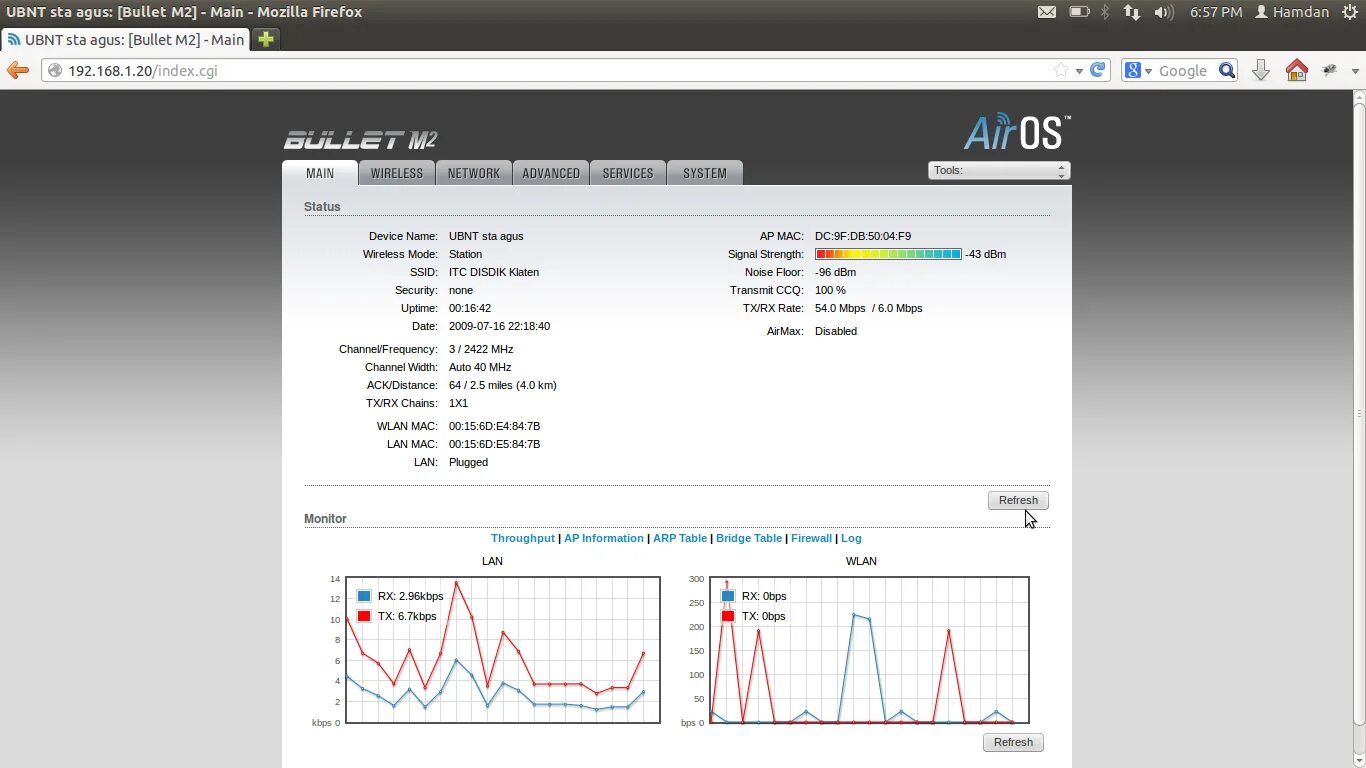Click the new tab plus icon
The height and width of the screenshot is (768, 1366).
(265, 39)
